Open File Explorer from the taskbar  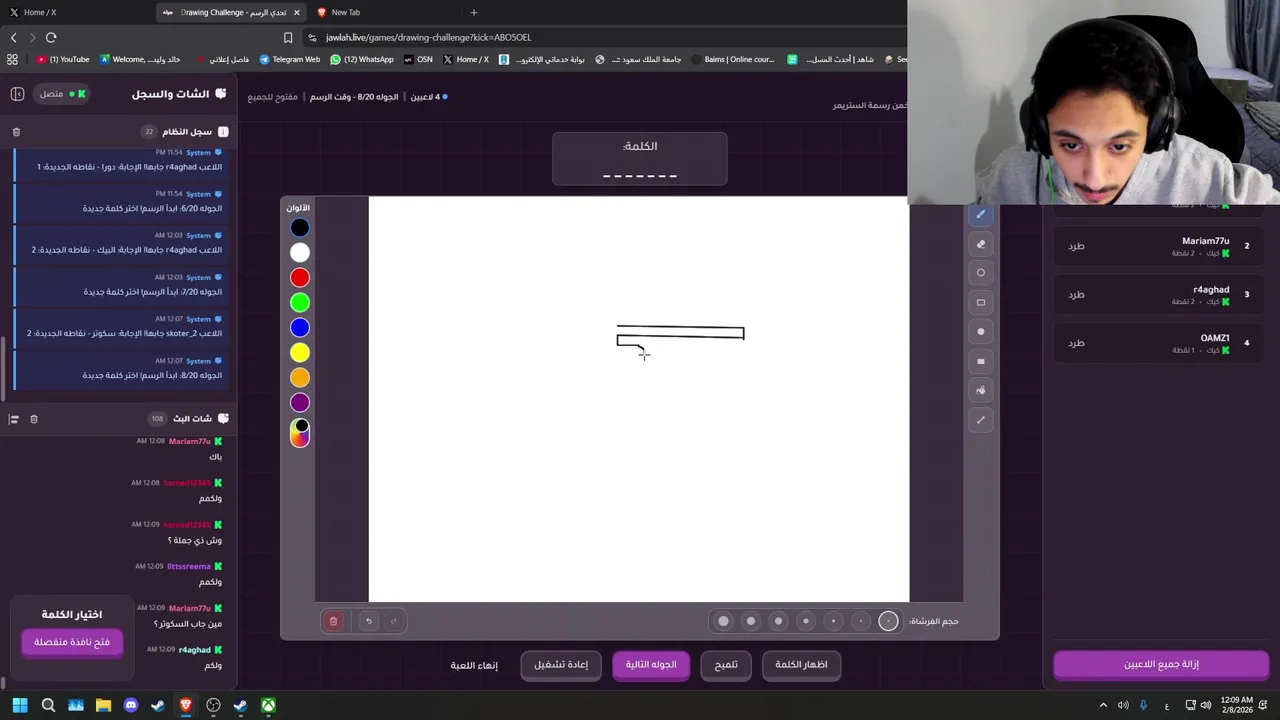click(x=103, y=705)
